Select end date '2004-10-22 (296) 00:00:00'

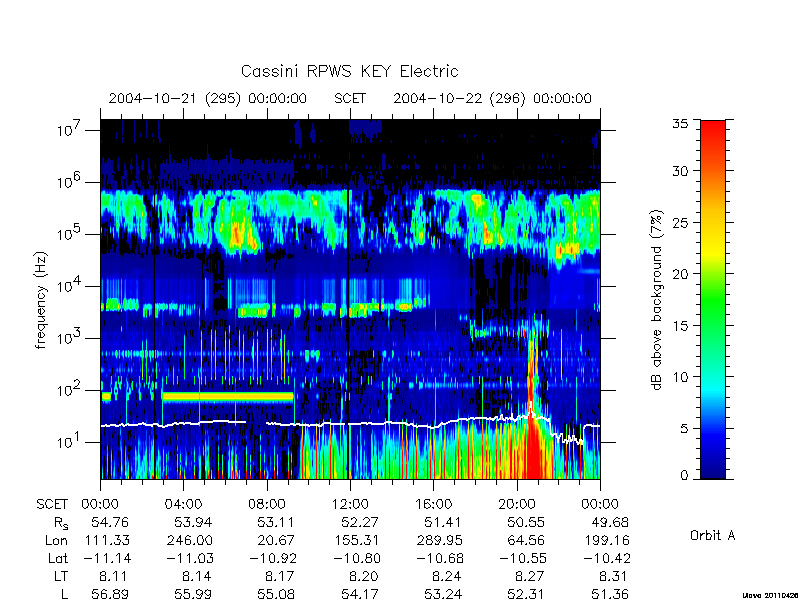tap(492, 98)
